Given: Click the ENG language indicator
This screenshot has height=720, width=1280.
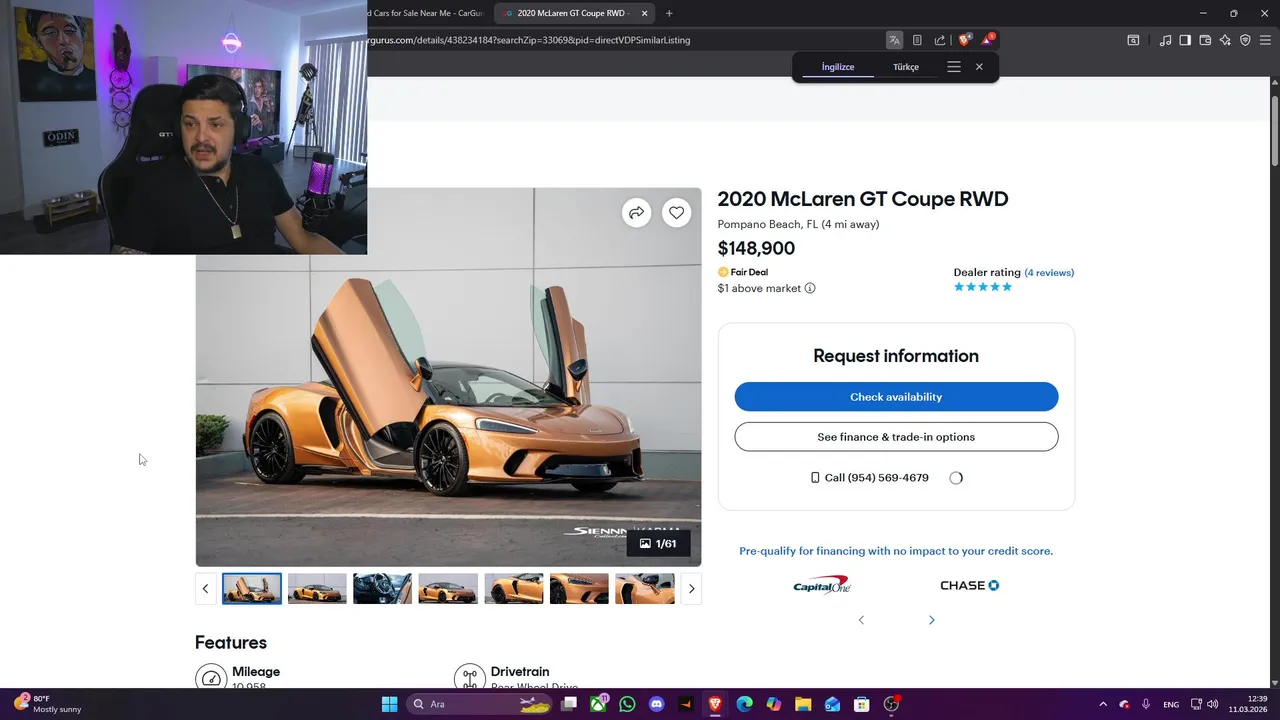Looking at the screenshot, I should (x=1171, y=704).
